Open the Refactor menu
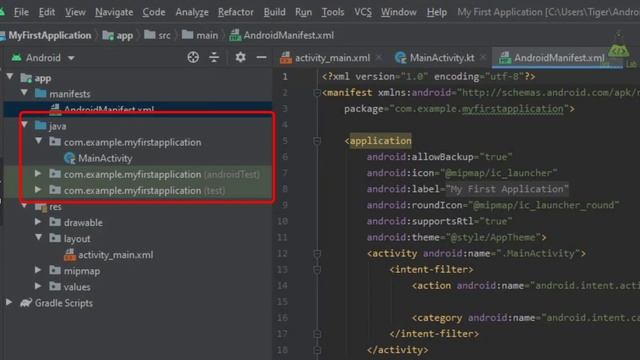The image size is (640, 360). 236,12
